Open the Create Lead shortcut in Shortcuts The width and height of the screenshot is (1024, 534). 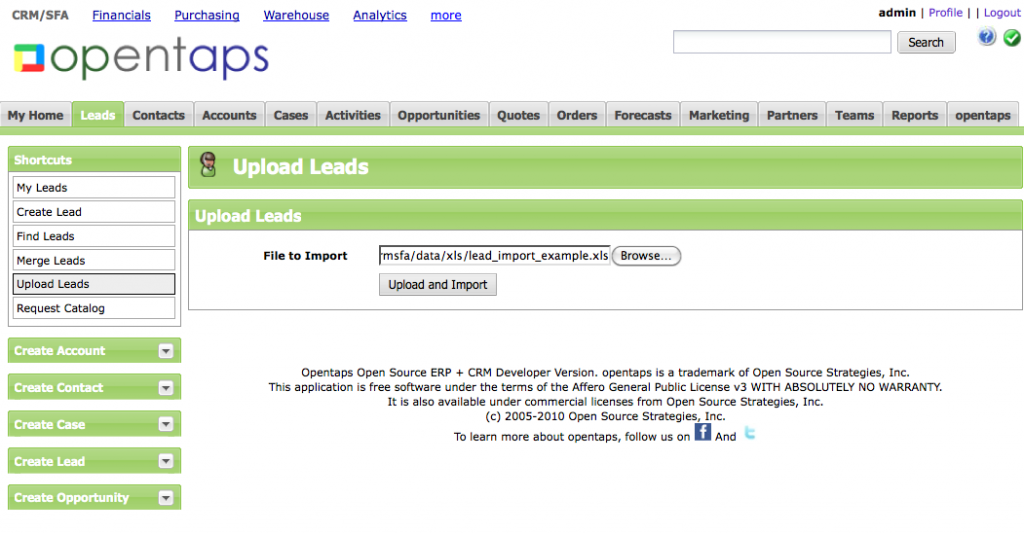point(94,212)
